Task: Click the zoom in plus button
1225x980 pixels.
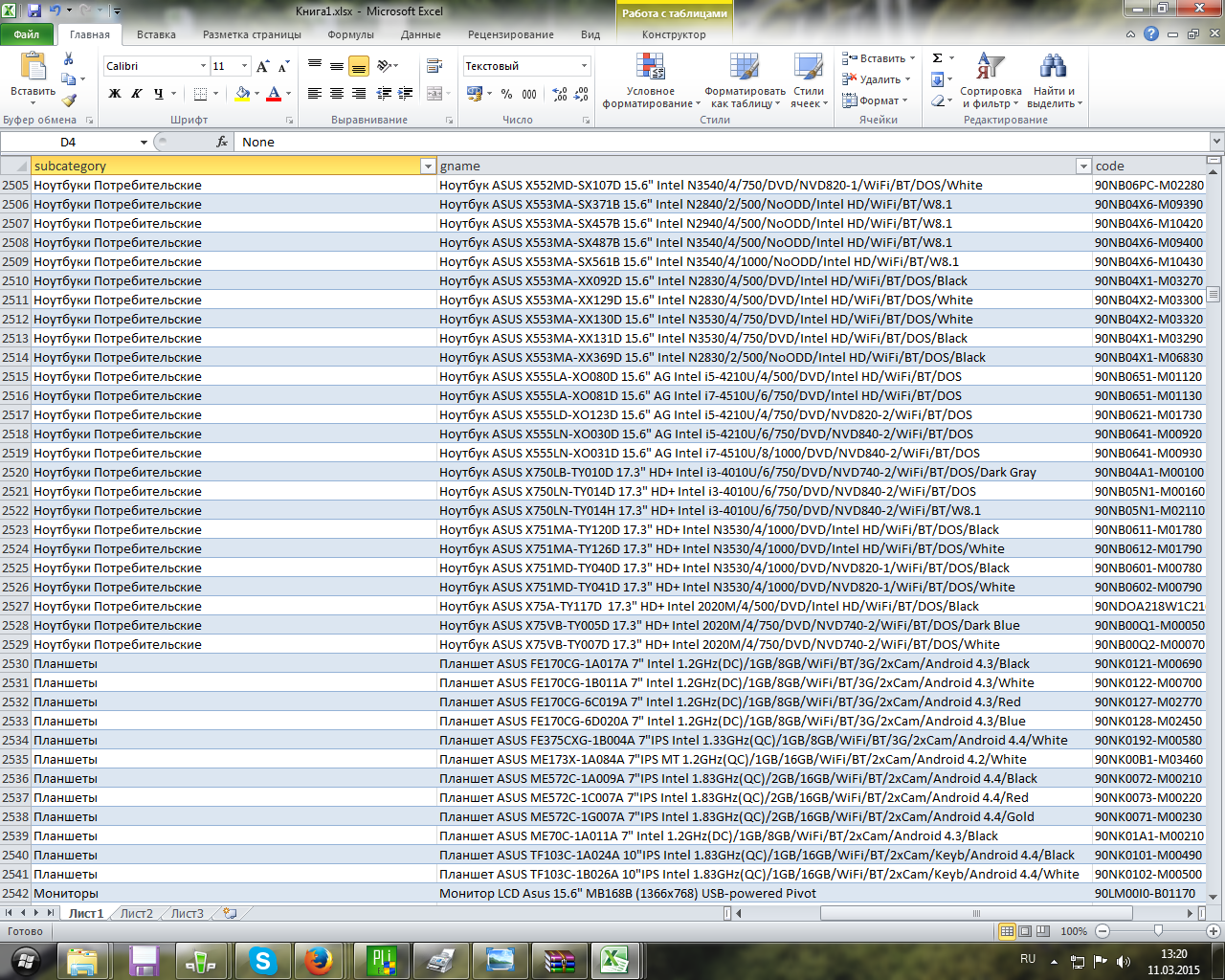Action: (1214, 931)
